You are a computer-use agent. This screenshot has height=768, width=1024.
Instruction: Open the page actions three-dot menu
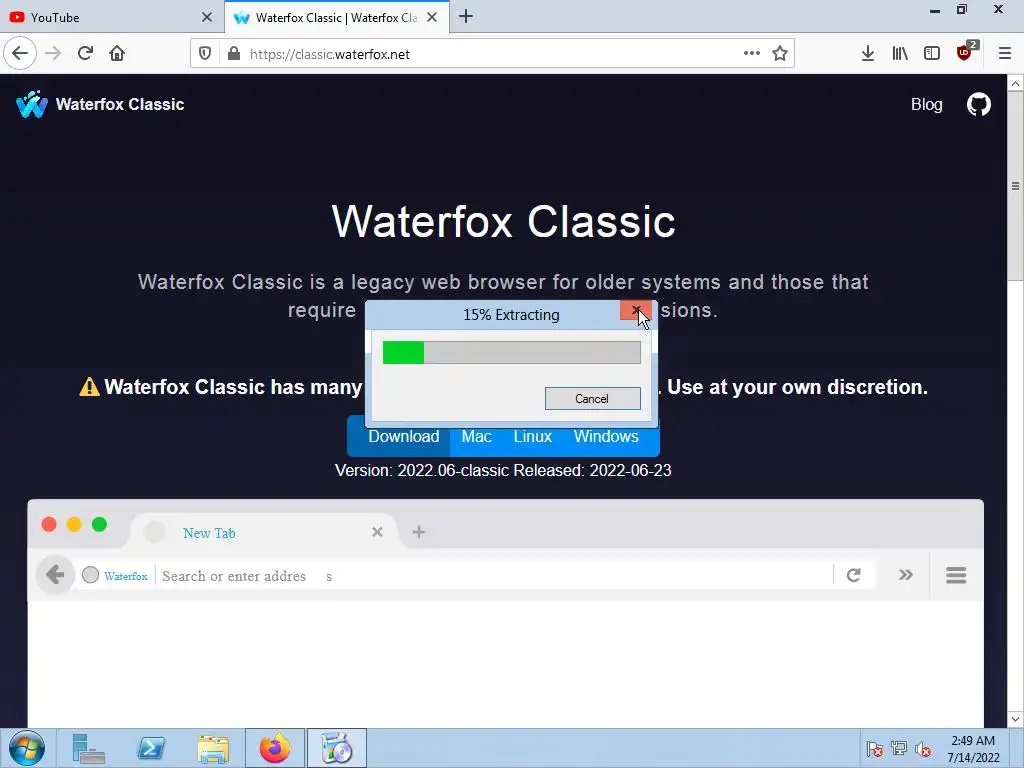point(752,54)
